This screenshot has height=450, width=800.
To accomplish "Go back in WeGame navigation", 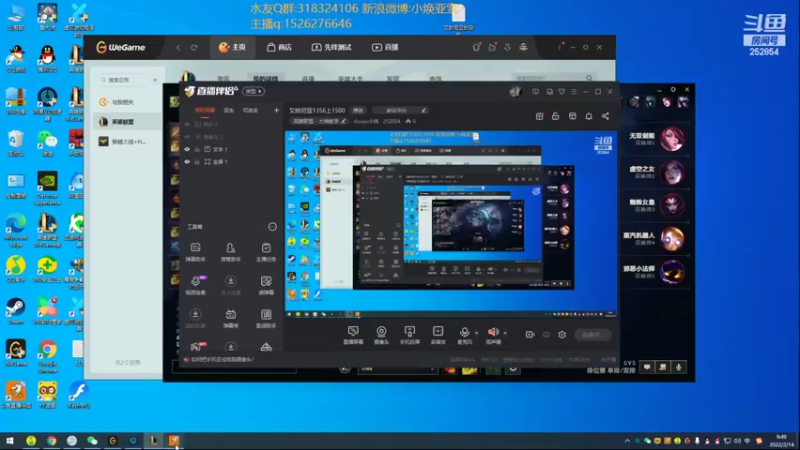I will (178, 47).
